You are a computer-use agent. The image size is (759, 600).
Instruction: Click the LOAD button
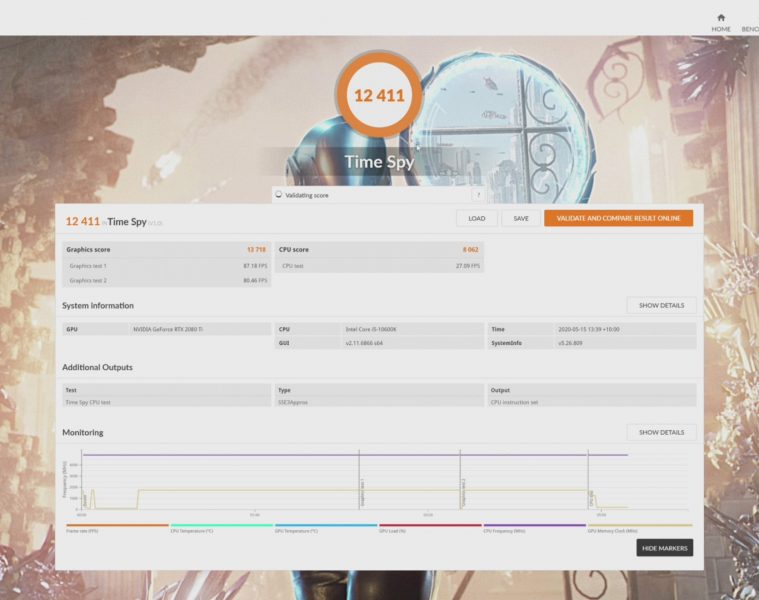pyautogui.click(x=477, y=218)
